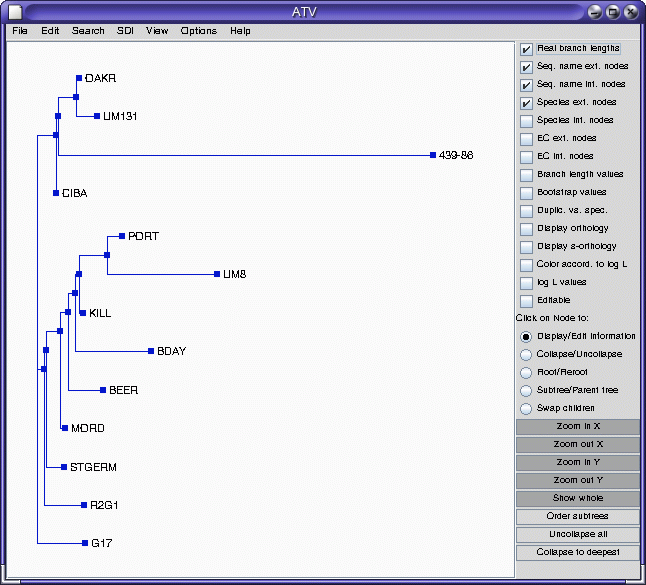646x585 pixels.
Task: Select the Collapse/Uncollapse radio option
Action: click(526, 354)
